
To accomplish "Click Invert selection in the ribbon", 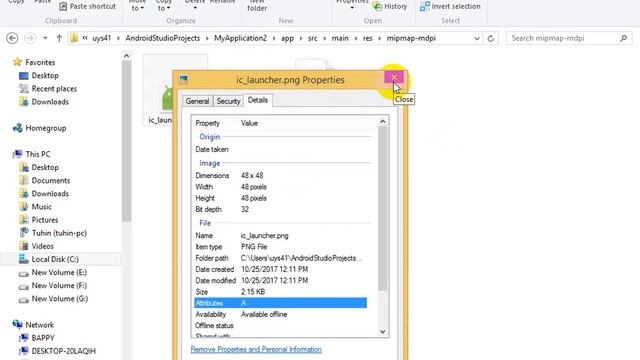I will [450, 6].
